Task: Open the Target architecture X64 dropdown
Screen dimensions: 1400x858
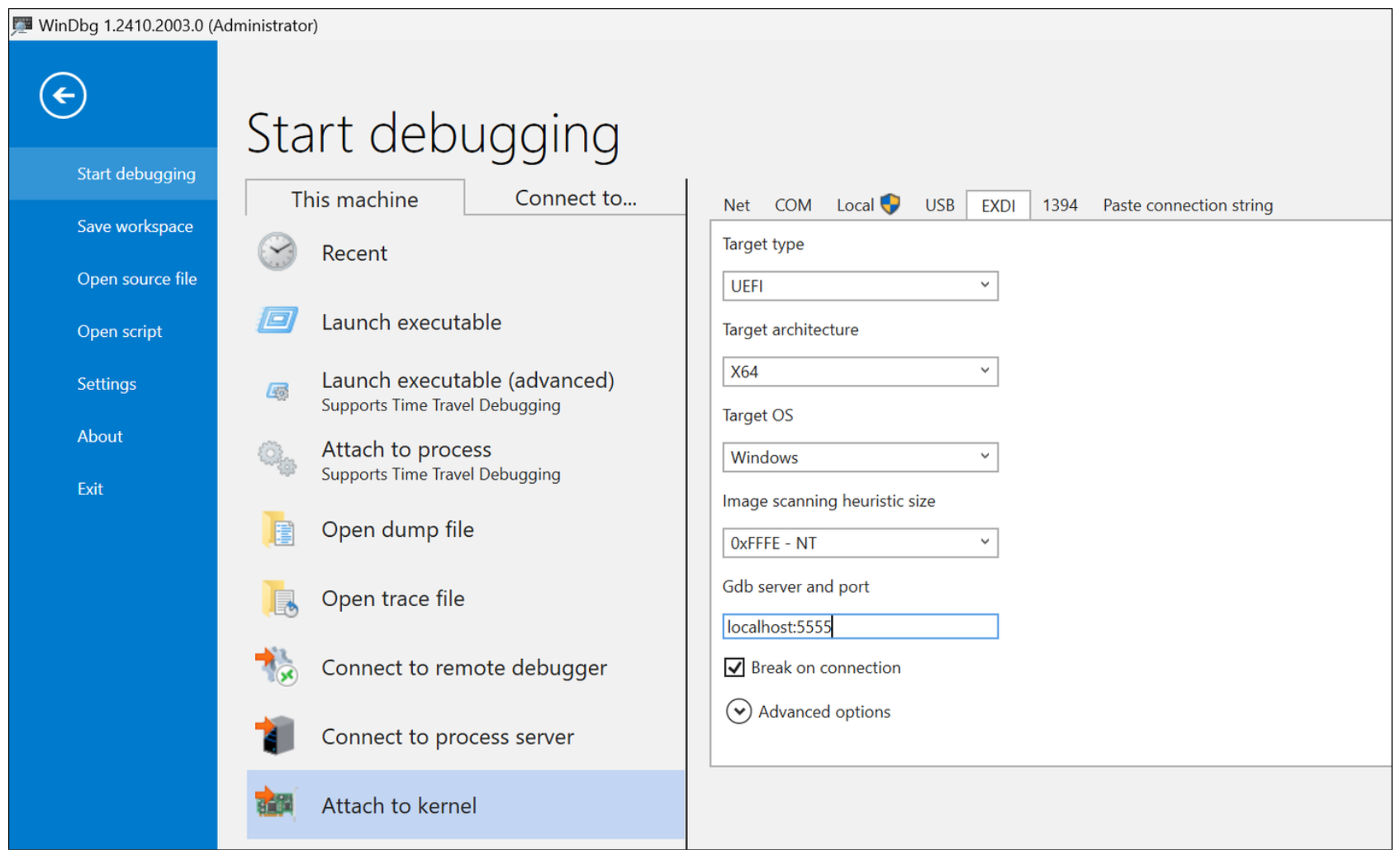Action: click(860, 372)
